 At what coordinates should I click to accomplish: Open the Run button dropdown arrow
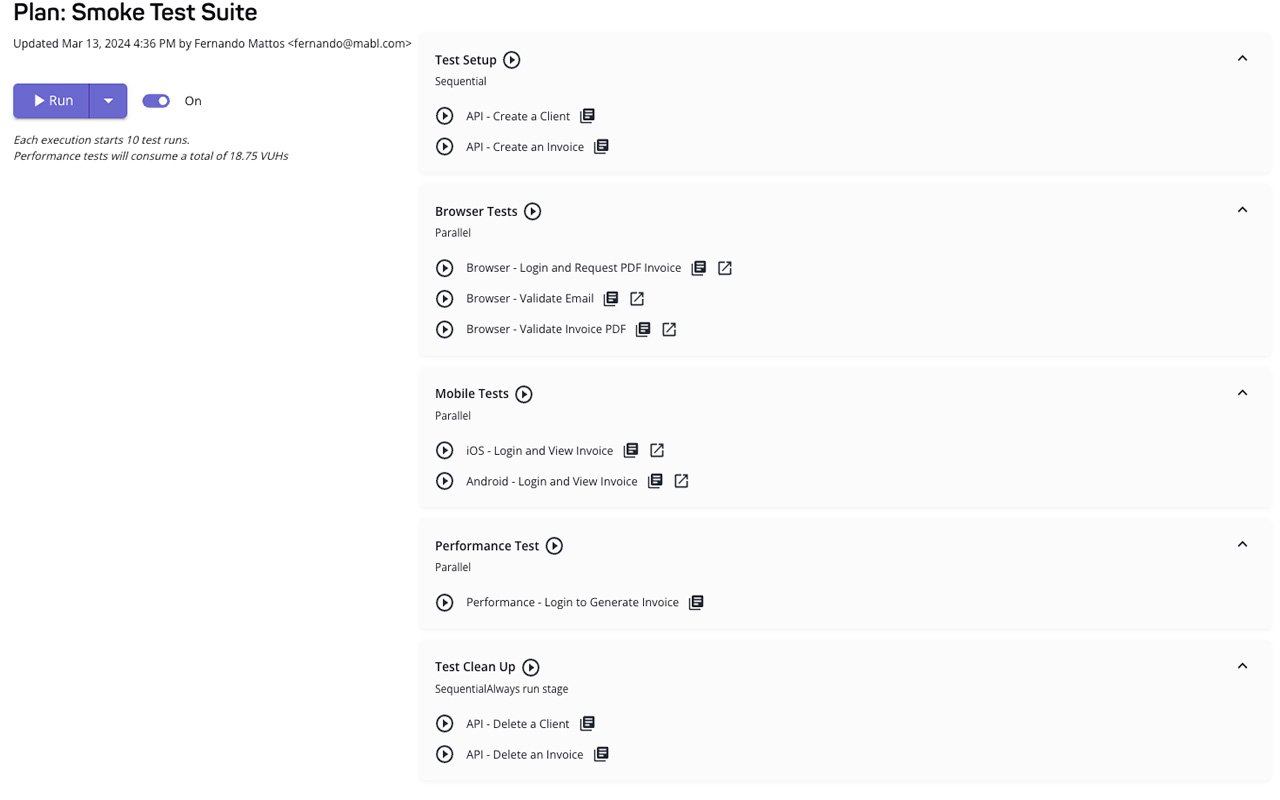[108, 100]
